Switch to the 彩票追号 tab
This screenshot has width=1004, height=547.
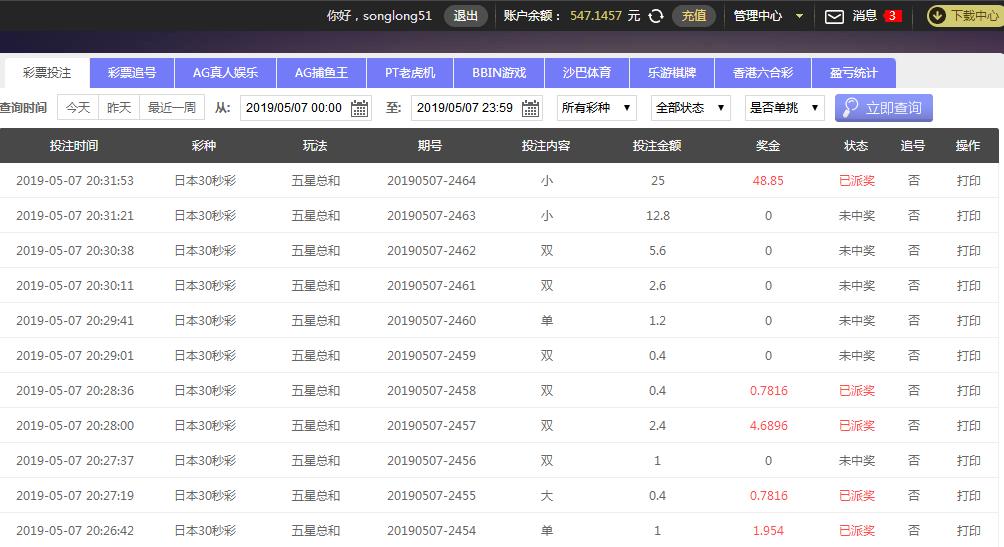coord(132,73)
